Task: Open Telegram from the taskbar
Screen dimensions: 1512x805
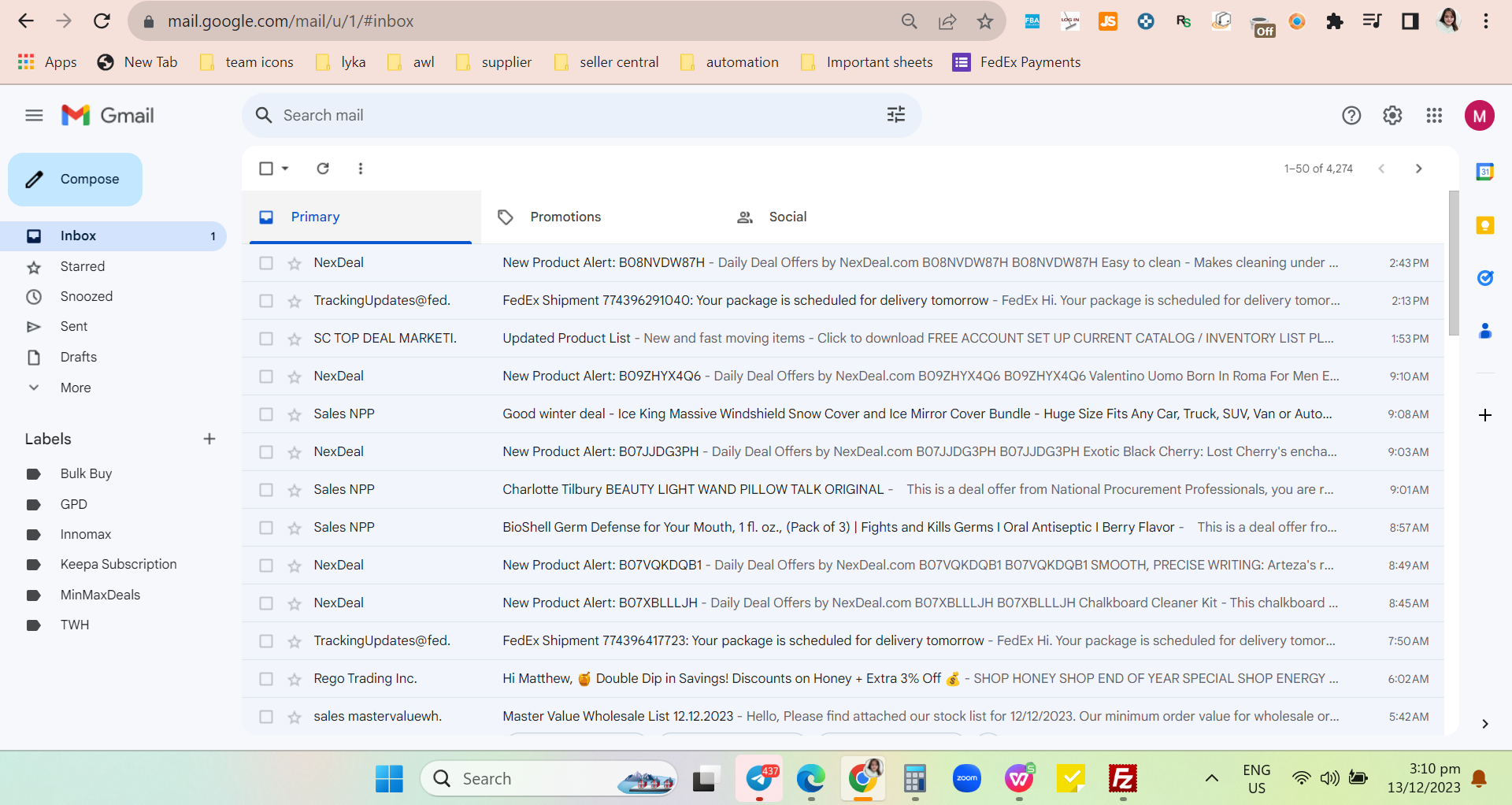Action: pyautogui.click(x=759, y=779)
